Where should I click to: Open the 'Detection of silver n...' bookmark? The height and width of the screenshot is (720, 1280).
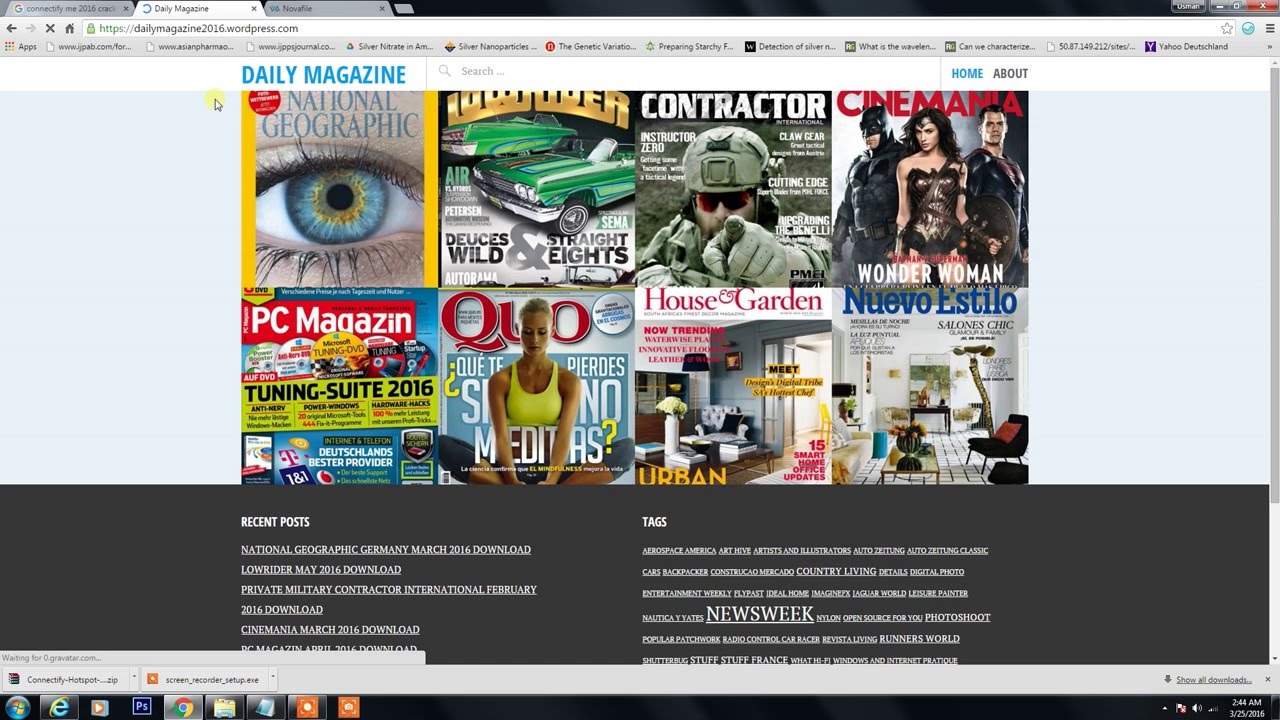[790, 46]
